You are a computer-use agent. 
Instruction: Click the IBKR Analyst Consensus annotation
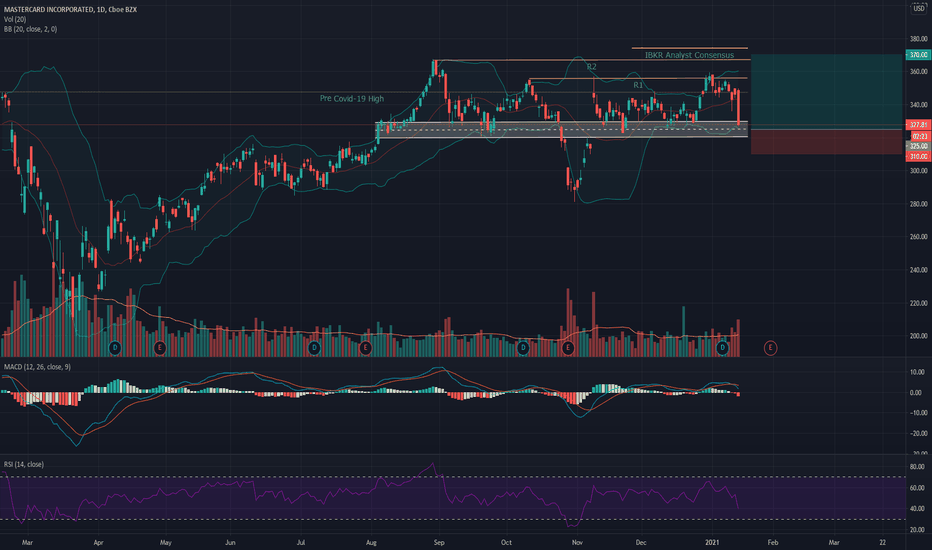coord(689,55)
